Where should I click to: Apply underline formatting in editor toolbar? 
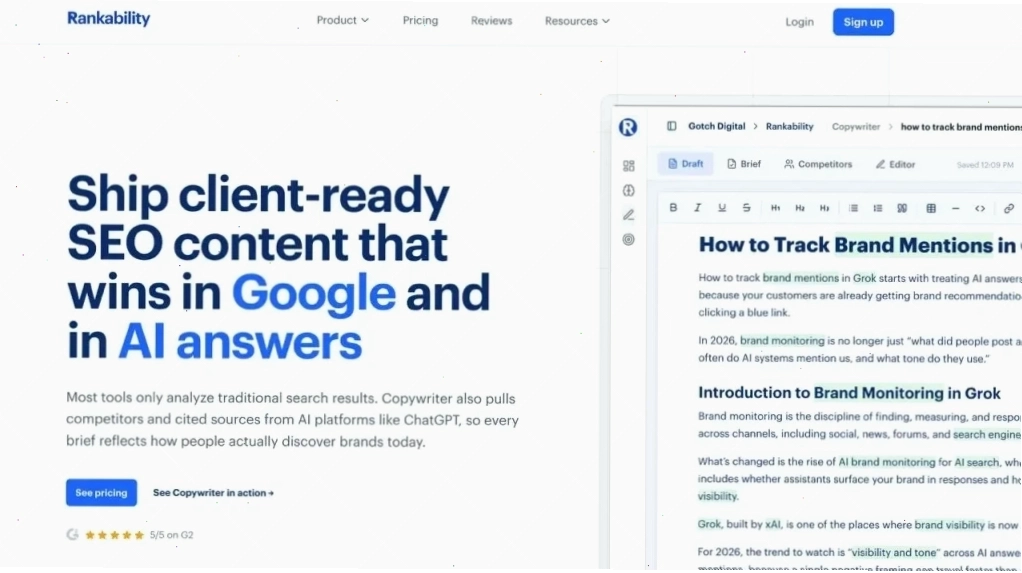[722, 208]
